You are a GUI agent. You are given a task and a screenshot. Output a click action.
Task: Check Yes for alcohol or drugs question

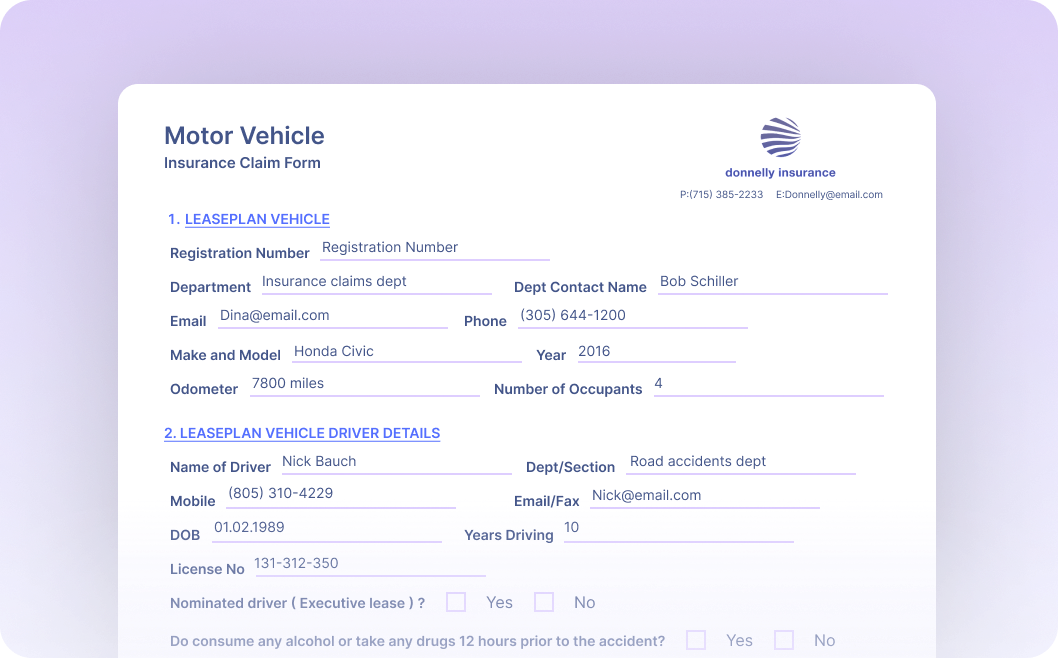(x=696, y=640)
